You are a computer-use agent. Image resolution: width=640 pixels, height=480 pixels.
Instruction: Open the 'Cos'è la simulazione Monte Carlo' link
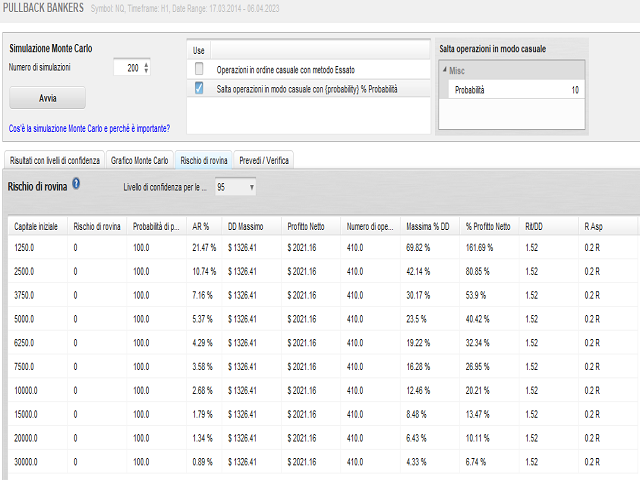click(x=89, y=128)
